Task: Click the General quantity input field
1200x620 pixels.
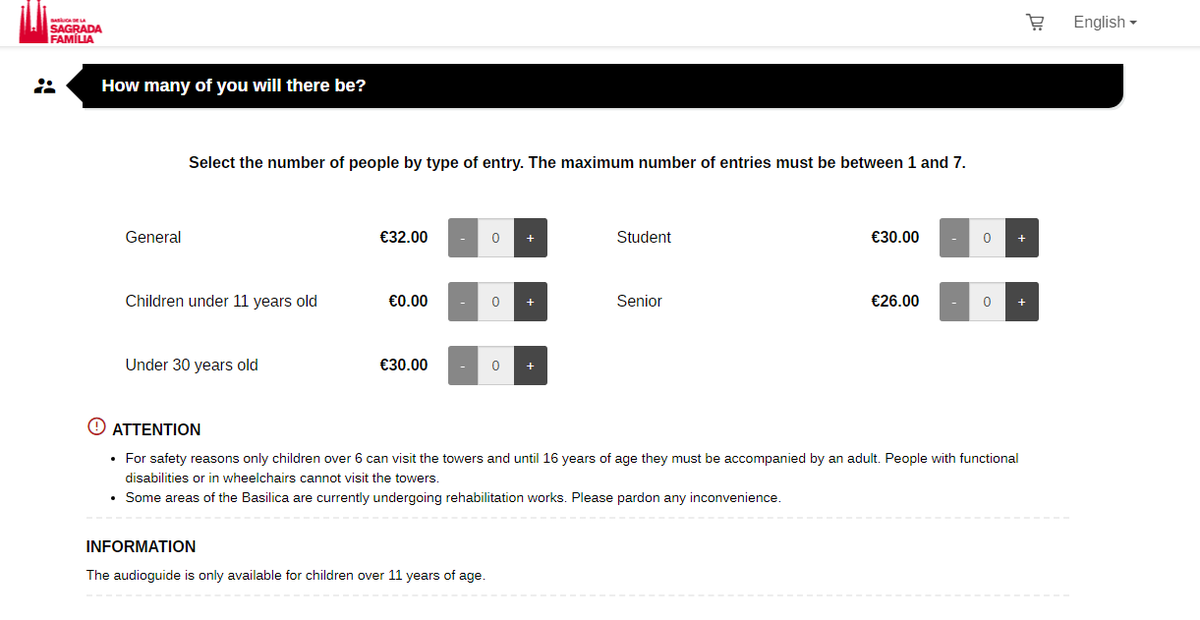Action: (x=496, y=238)
